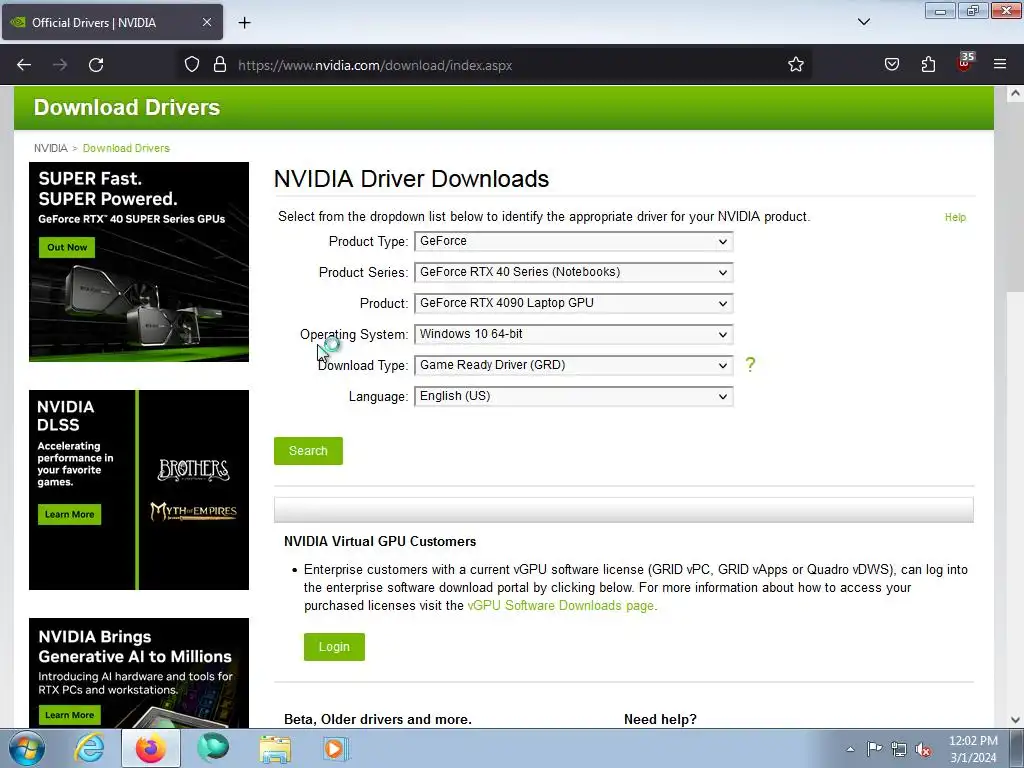Open a new tab with the plus button

pos(244,23)
